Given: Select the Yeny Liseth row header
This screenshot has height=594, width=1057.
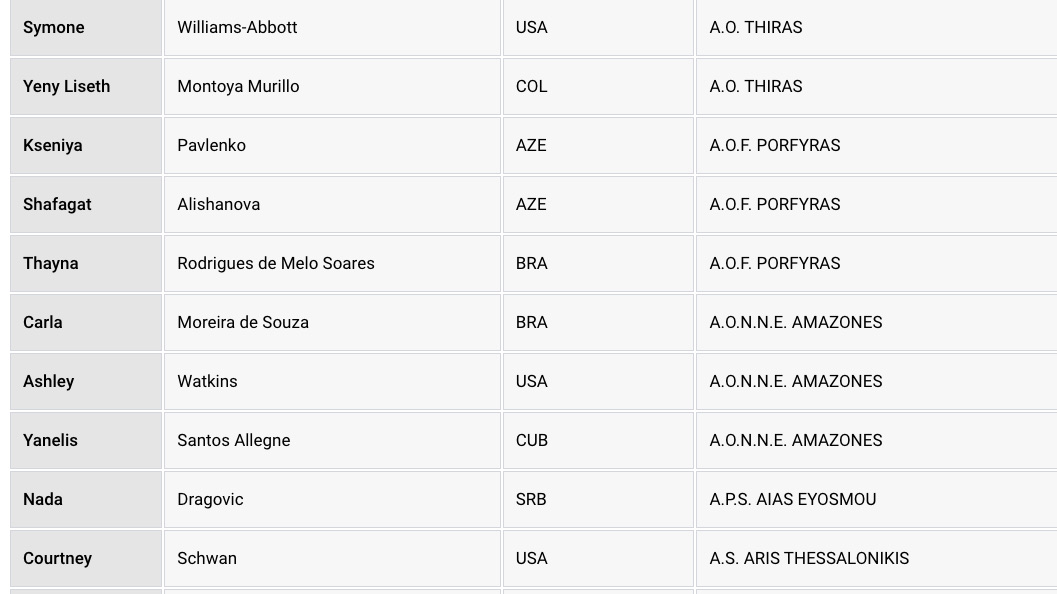Looking at the screenshot, I should coord(86,86).
